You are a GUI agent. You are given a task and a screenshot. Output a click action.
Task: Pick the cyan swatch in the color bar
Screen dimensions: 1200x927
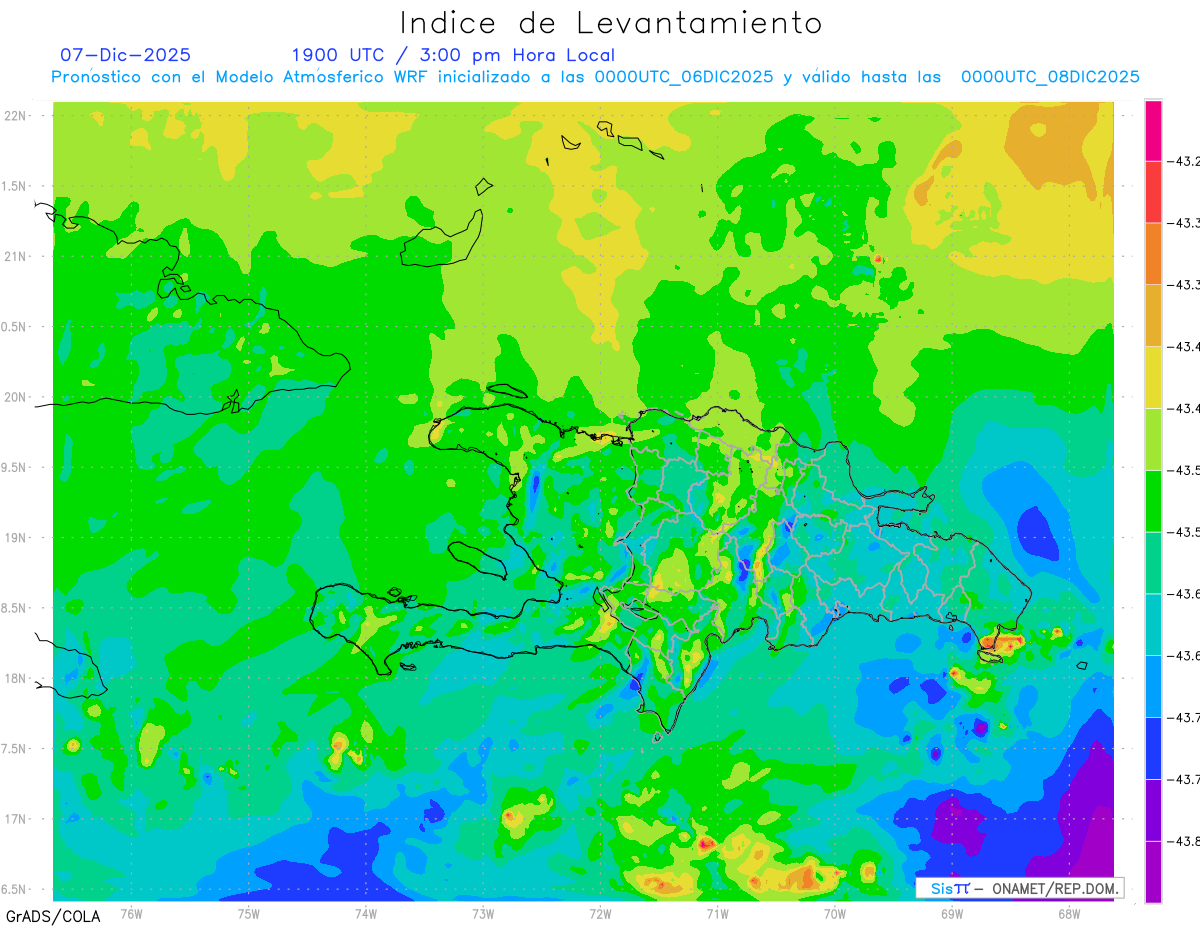point(1153,624)
